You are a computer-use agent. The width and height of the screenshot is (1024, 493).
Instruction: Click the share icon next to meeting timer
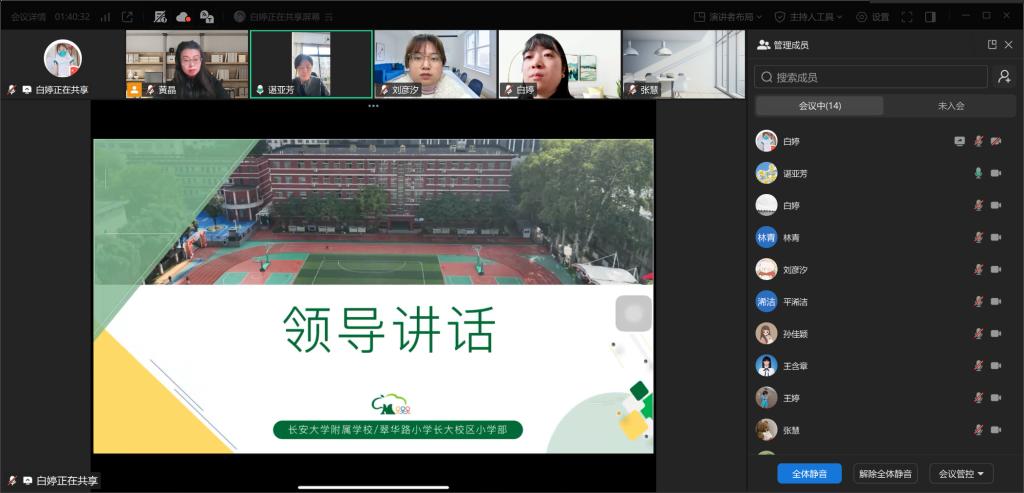point(127,17)
